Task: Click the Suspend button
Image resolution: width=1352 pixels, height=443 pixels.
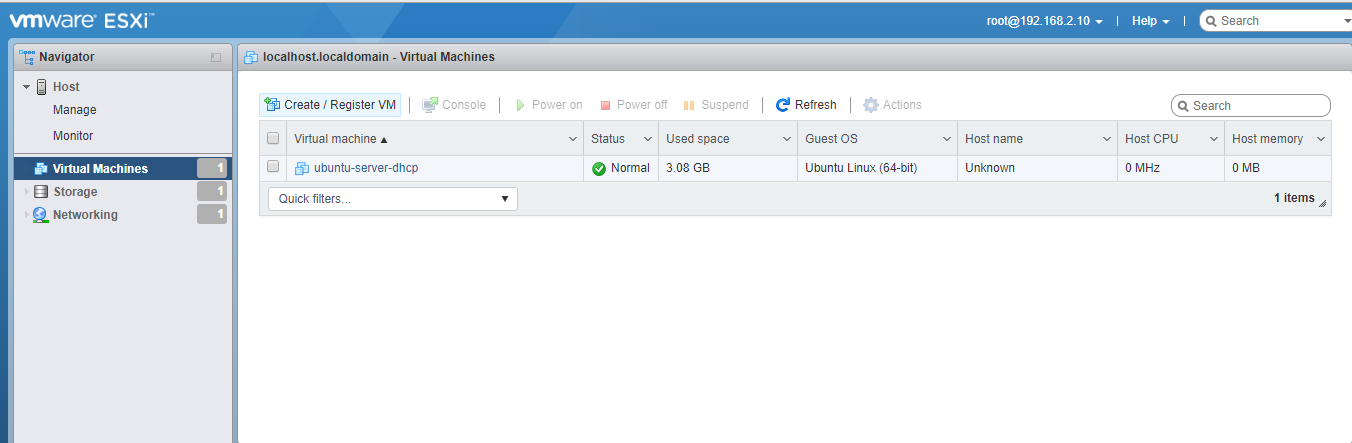Action: [715, 105]
